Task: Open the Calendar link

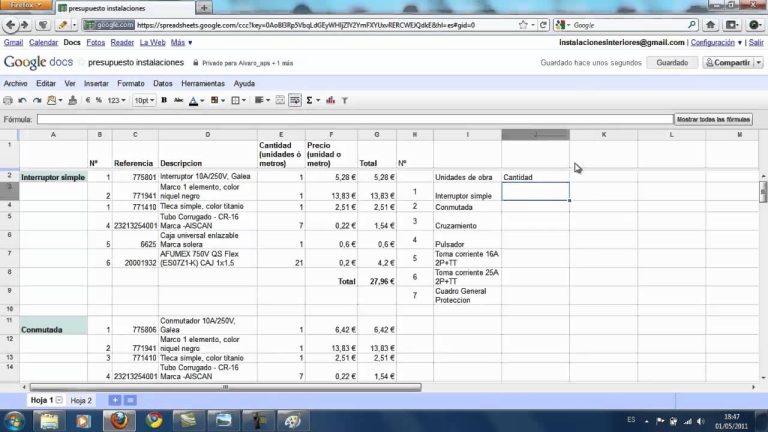Action: point(44,43)
